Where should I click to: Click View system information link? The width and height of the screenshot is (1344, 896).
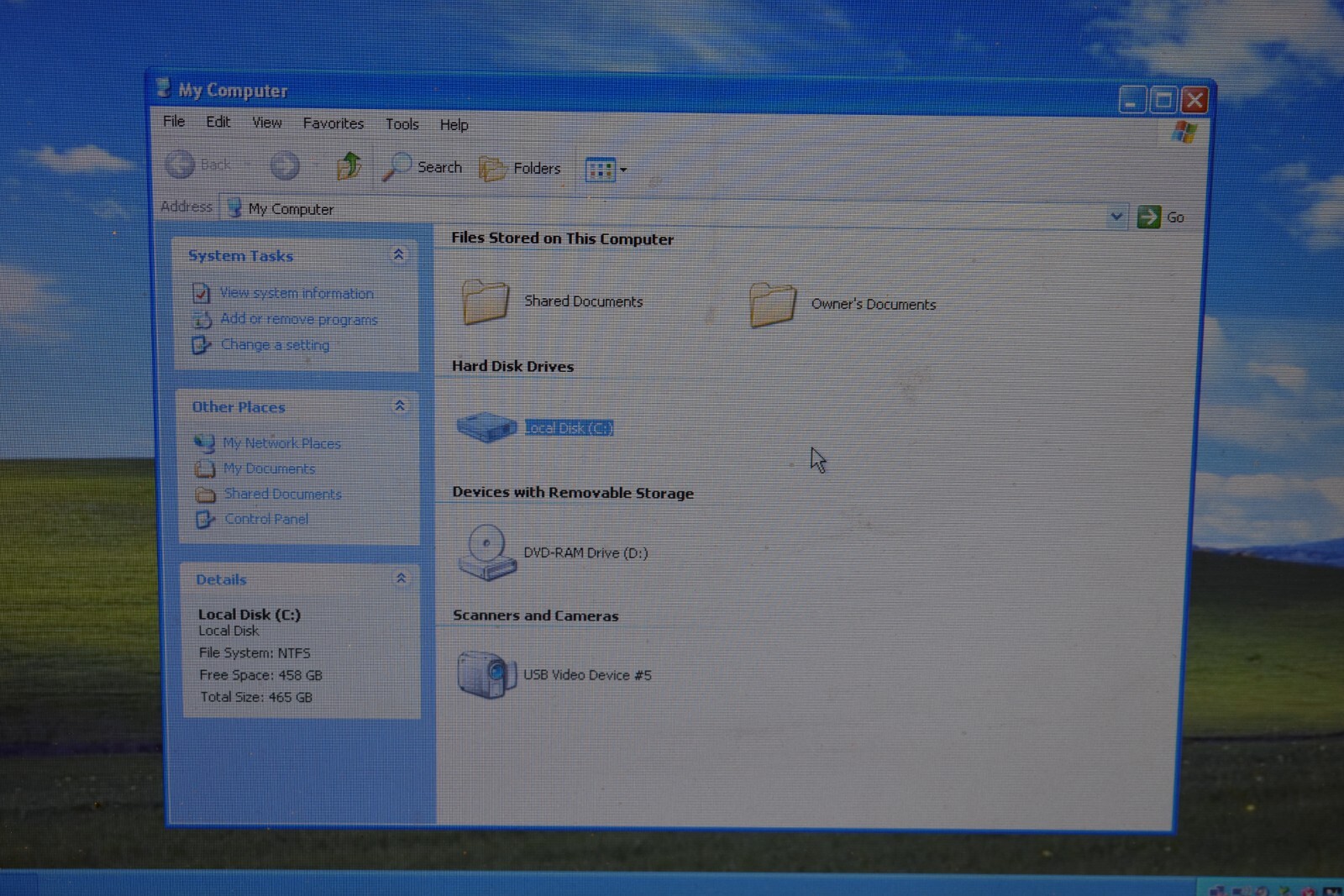click(x=297, y=293)
